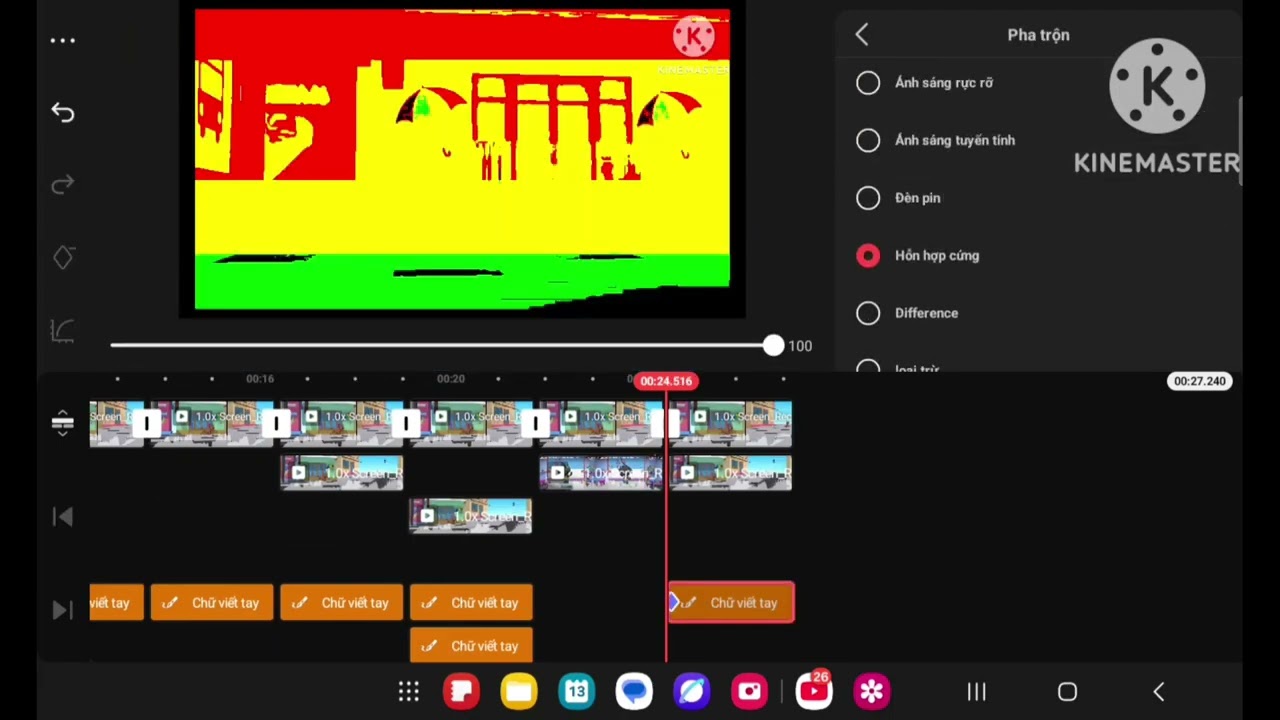Select the video layer above selected handwriting clip

[x=731, y=473]
